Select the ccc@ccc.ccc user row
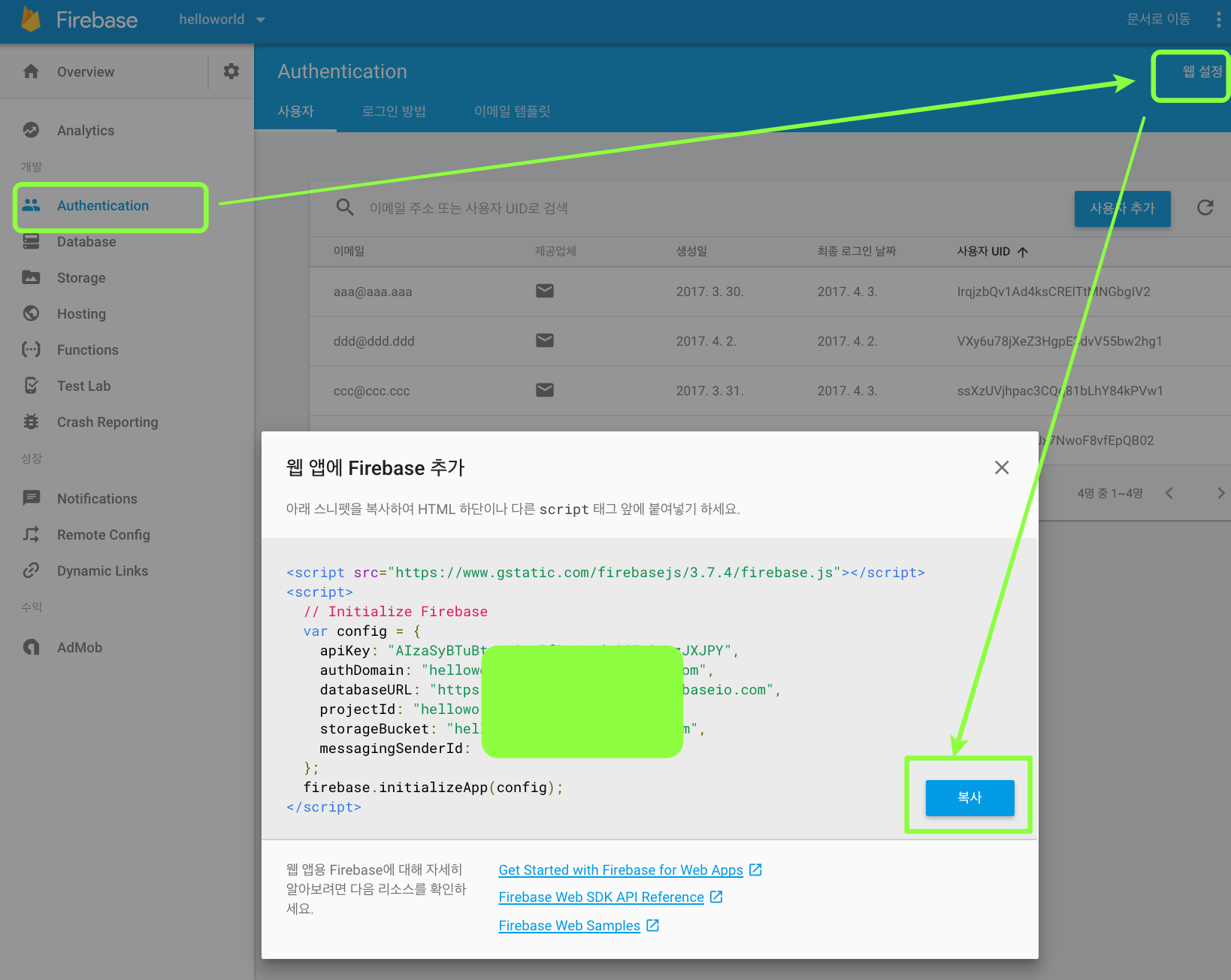This screenshot has width=1231, height=980. (770, 391)
